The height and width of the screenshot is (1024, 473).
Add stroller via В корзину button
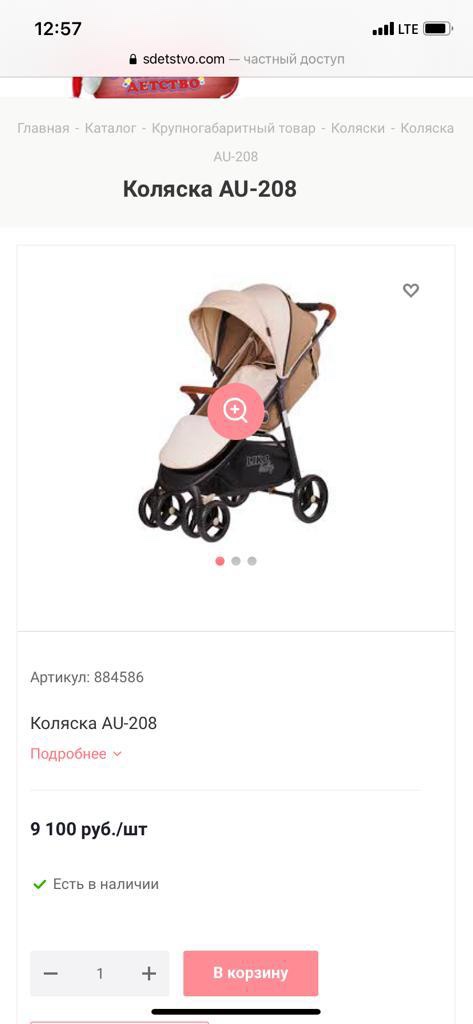(x=250, y=973)
